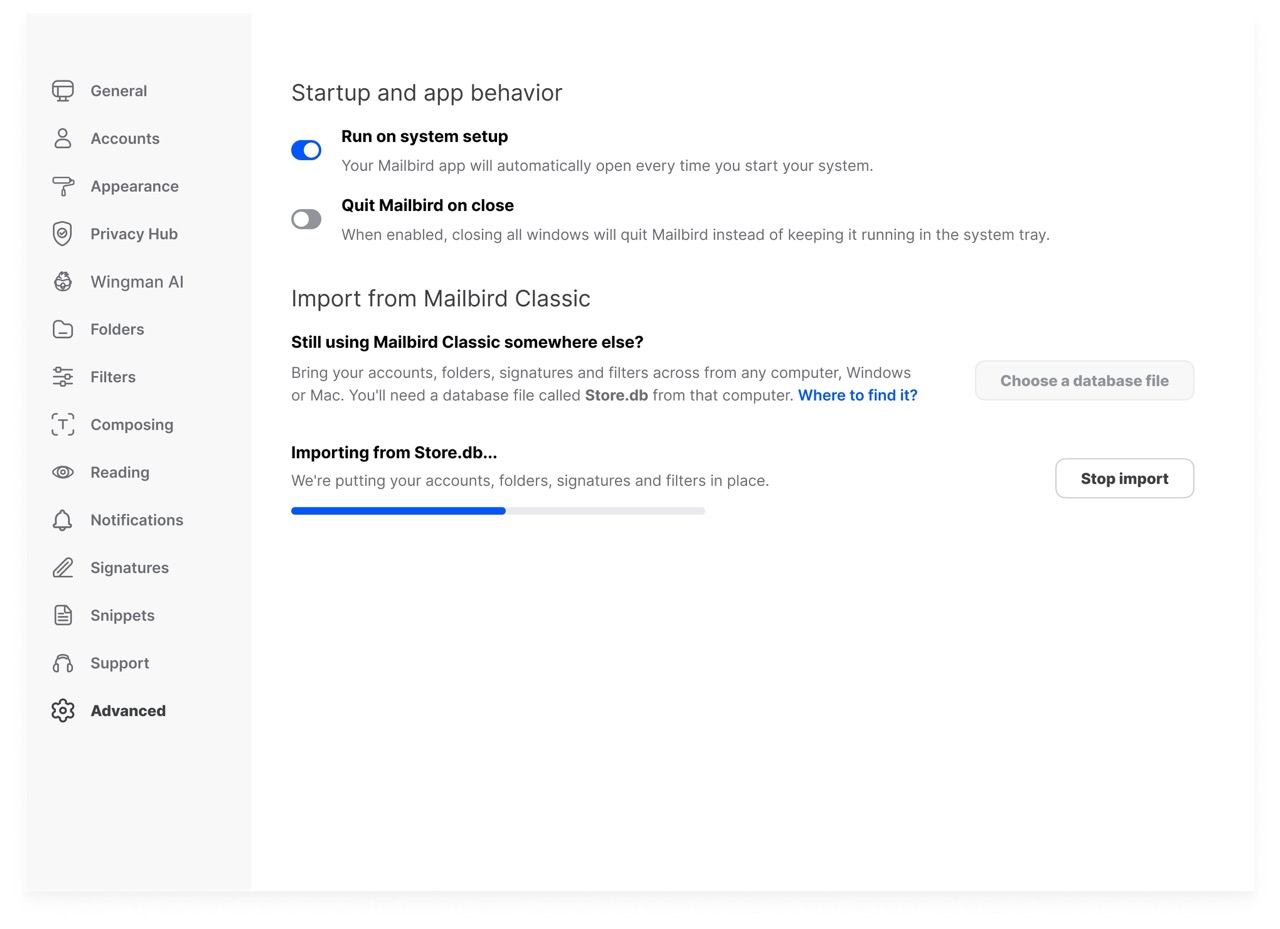Click the Importing from Store.db... text
The height and width of the screenshot is (929, 1280).
pos(394,452)
